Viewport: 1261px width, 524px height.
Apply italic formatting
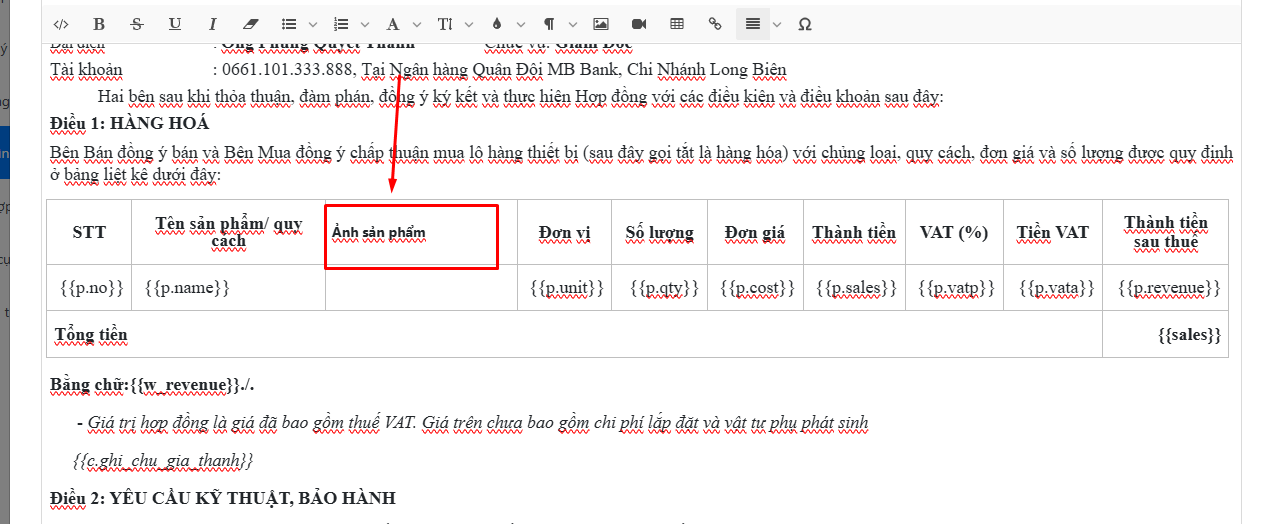pyautogui.click(x=212, y=24)
